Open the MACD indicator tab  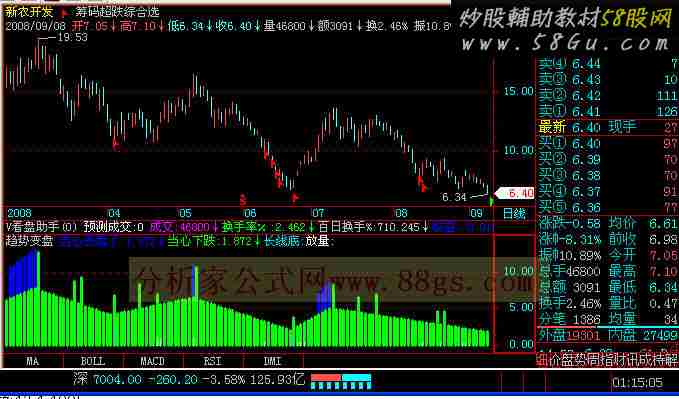[152, 361]
